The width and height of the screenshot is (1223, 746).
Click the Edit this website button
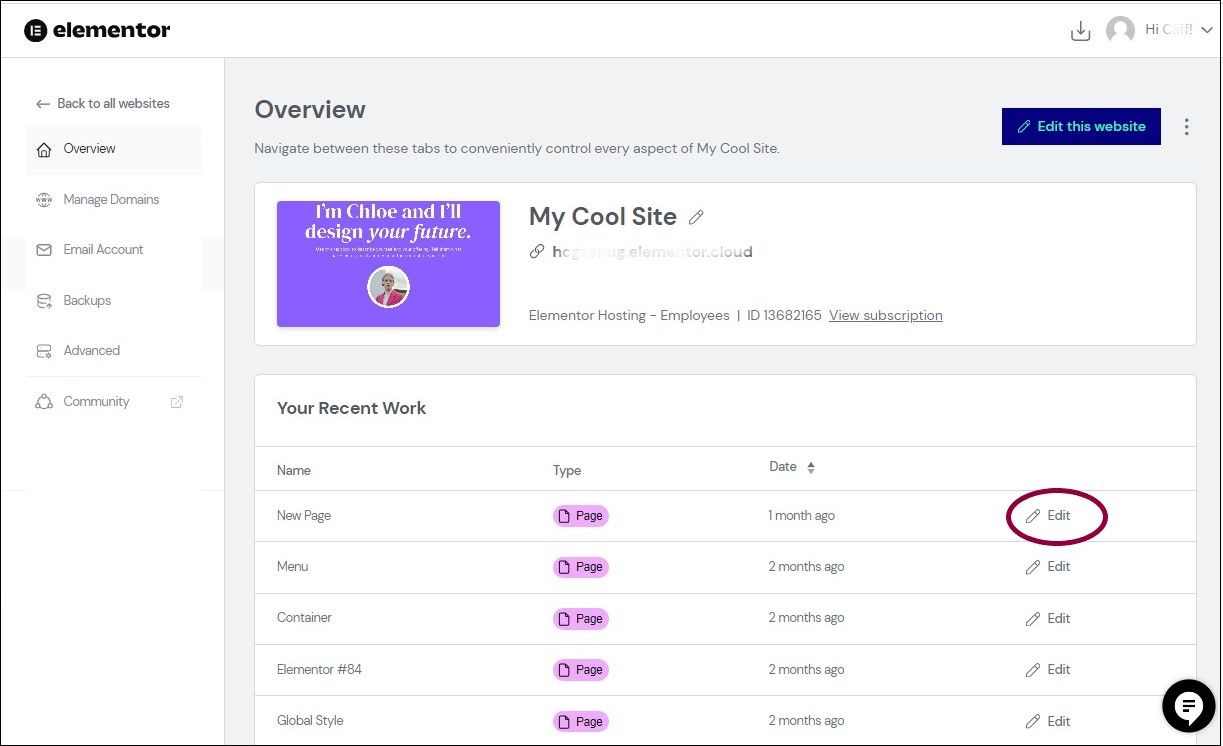click(x=1081, y=126)
